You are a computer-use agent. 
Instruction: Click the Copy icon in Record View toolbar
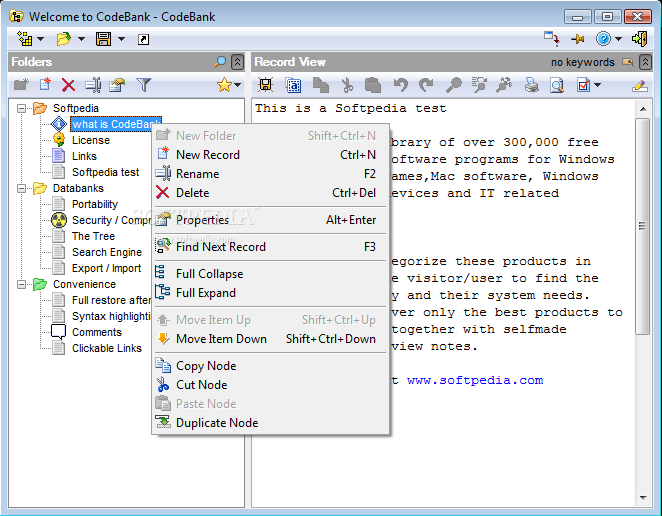point(321,85)
